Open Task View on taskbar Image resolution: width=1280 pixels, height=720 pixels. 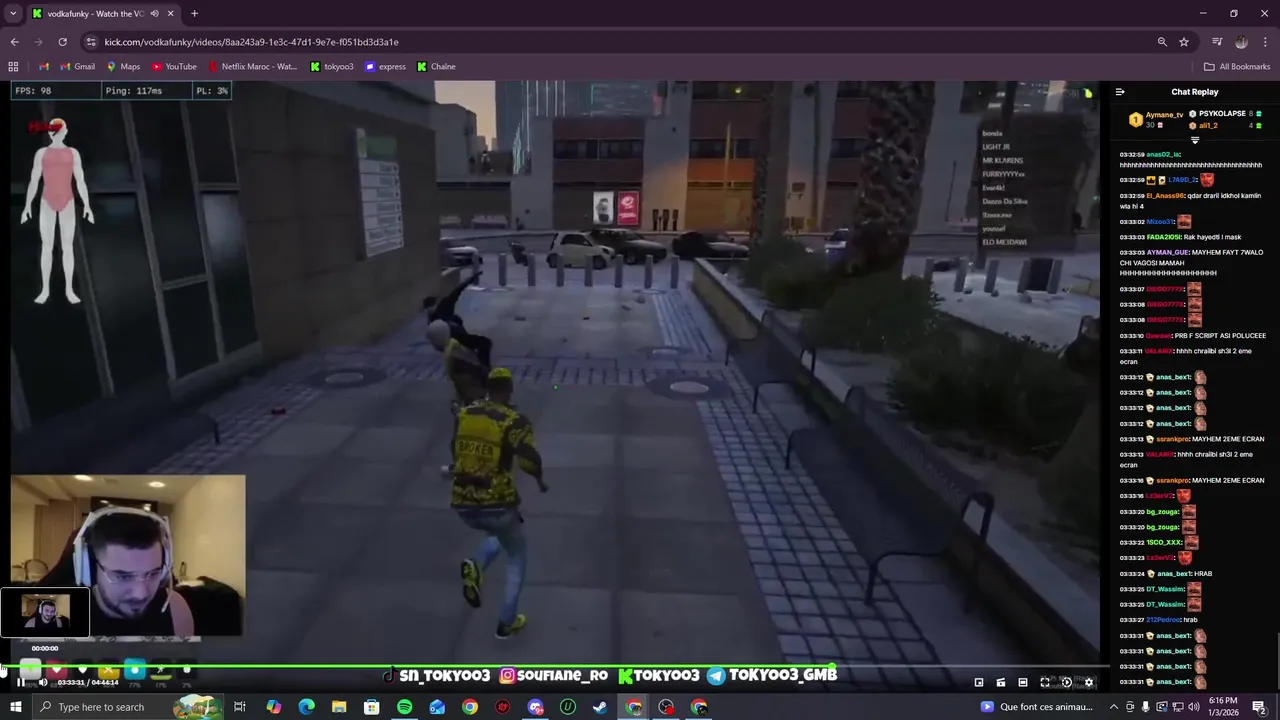[x=240, y=707]
